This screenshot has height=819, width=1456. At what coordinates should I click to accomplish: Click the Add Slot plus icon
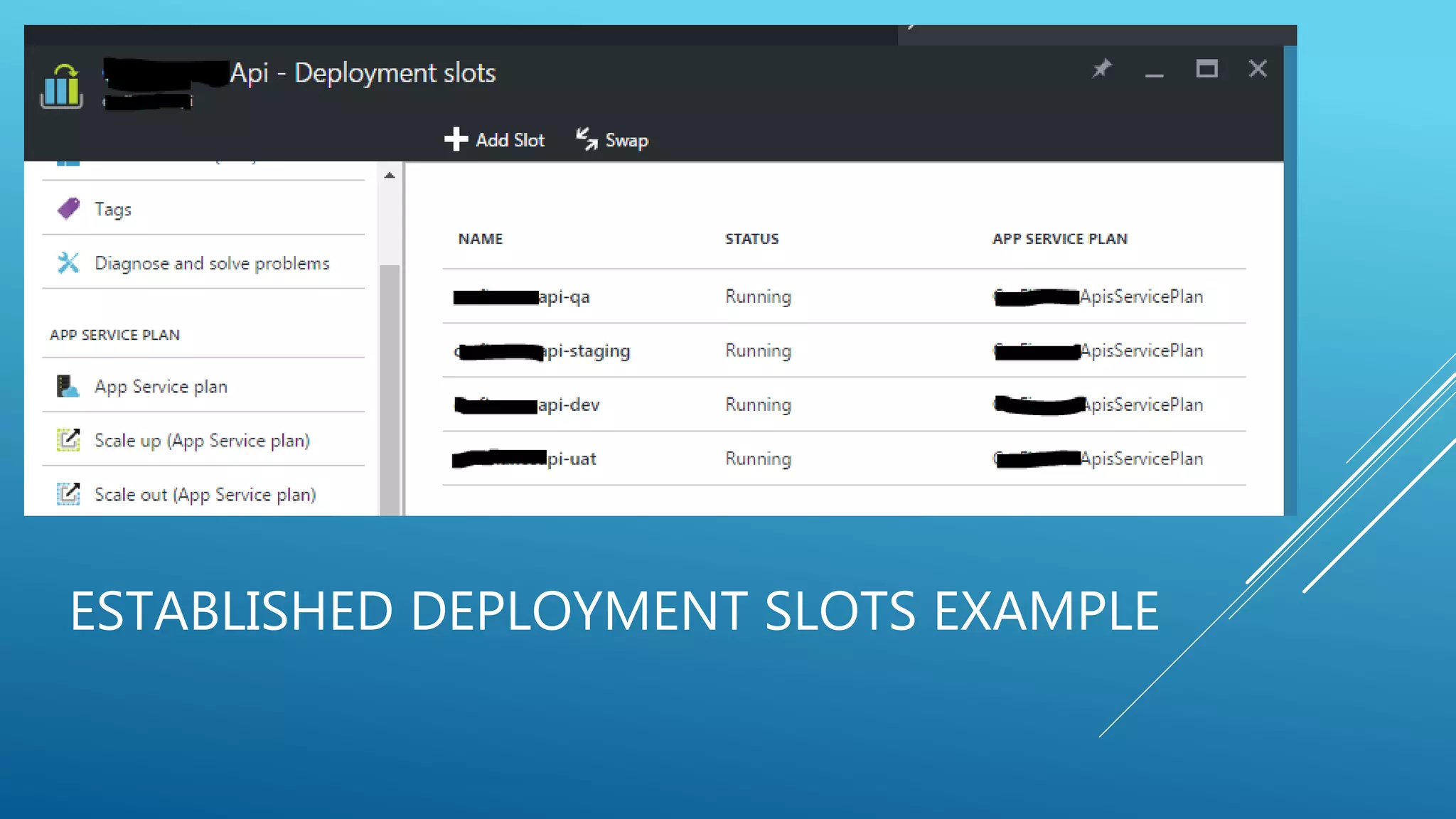456,139
